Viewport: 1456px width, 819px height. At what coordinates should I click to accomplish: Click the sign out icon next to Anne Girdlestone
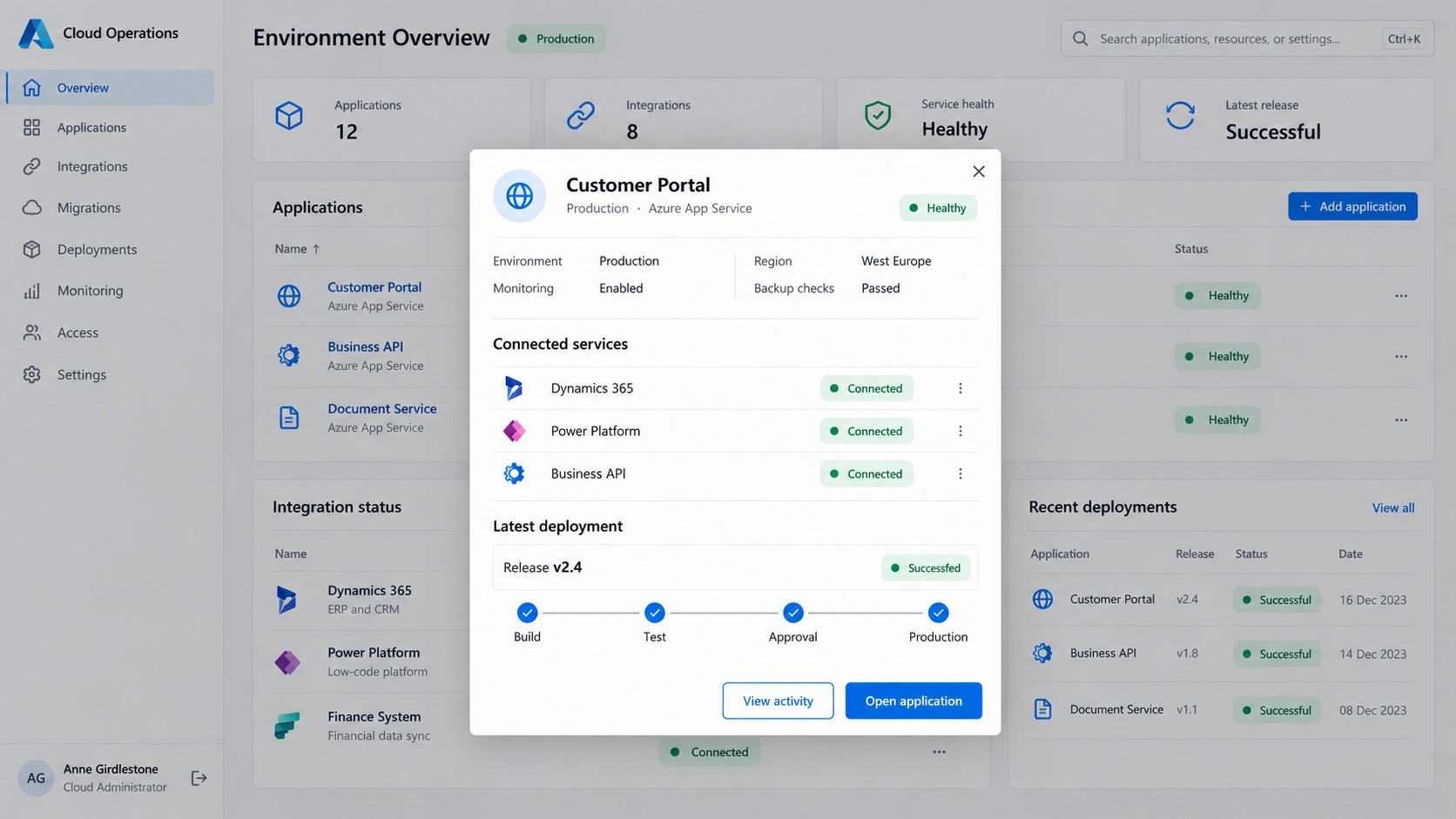(199, 778)
